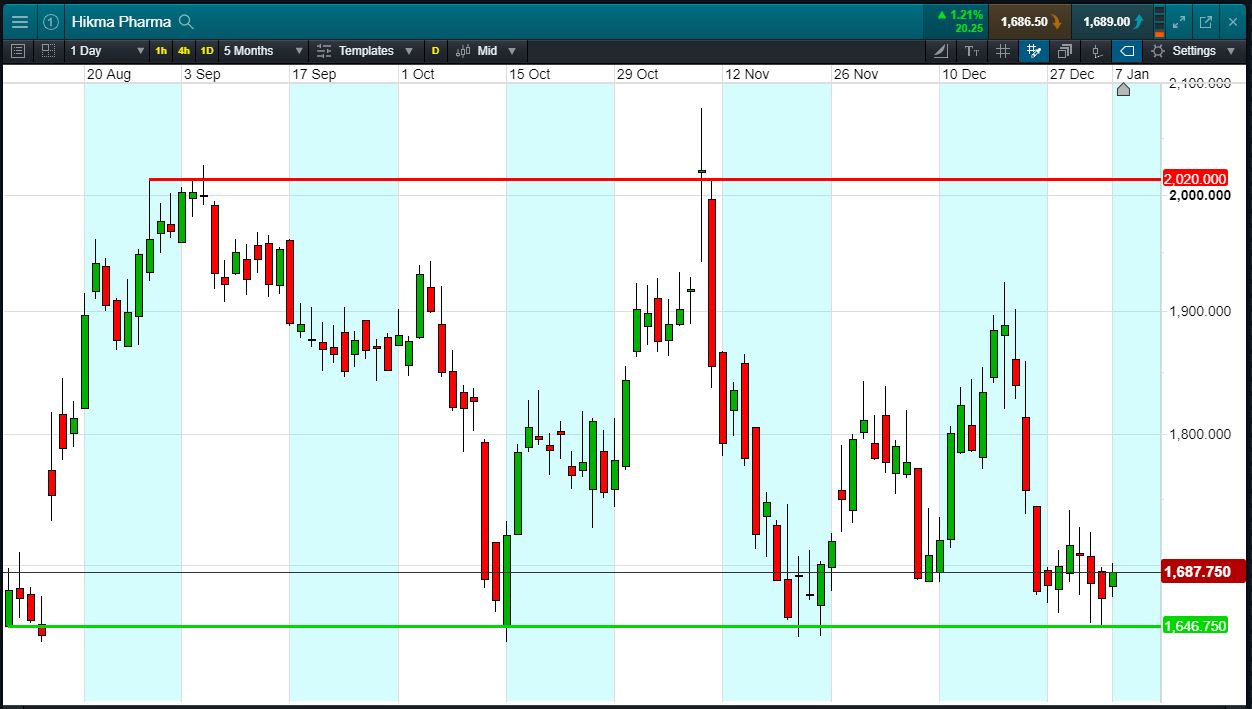
Task: Open the Mid price type dropdown
Action: (x=487, y=51)
